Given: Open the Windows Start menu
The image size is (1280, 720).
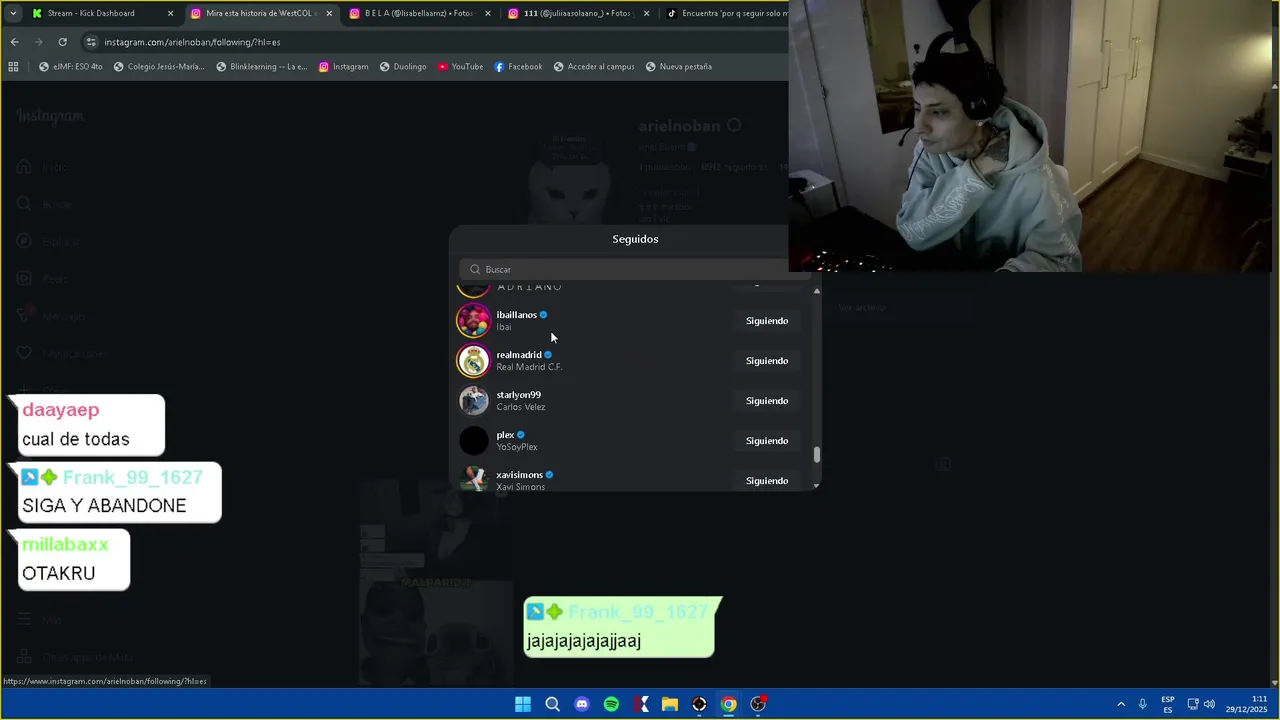Looking at the screenshot, I should pyautogui.click(x=523, y=704).
